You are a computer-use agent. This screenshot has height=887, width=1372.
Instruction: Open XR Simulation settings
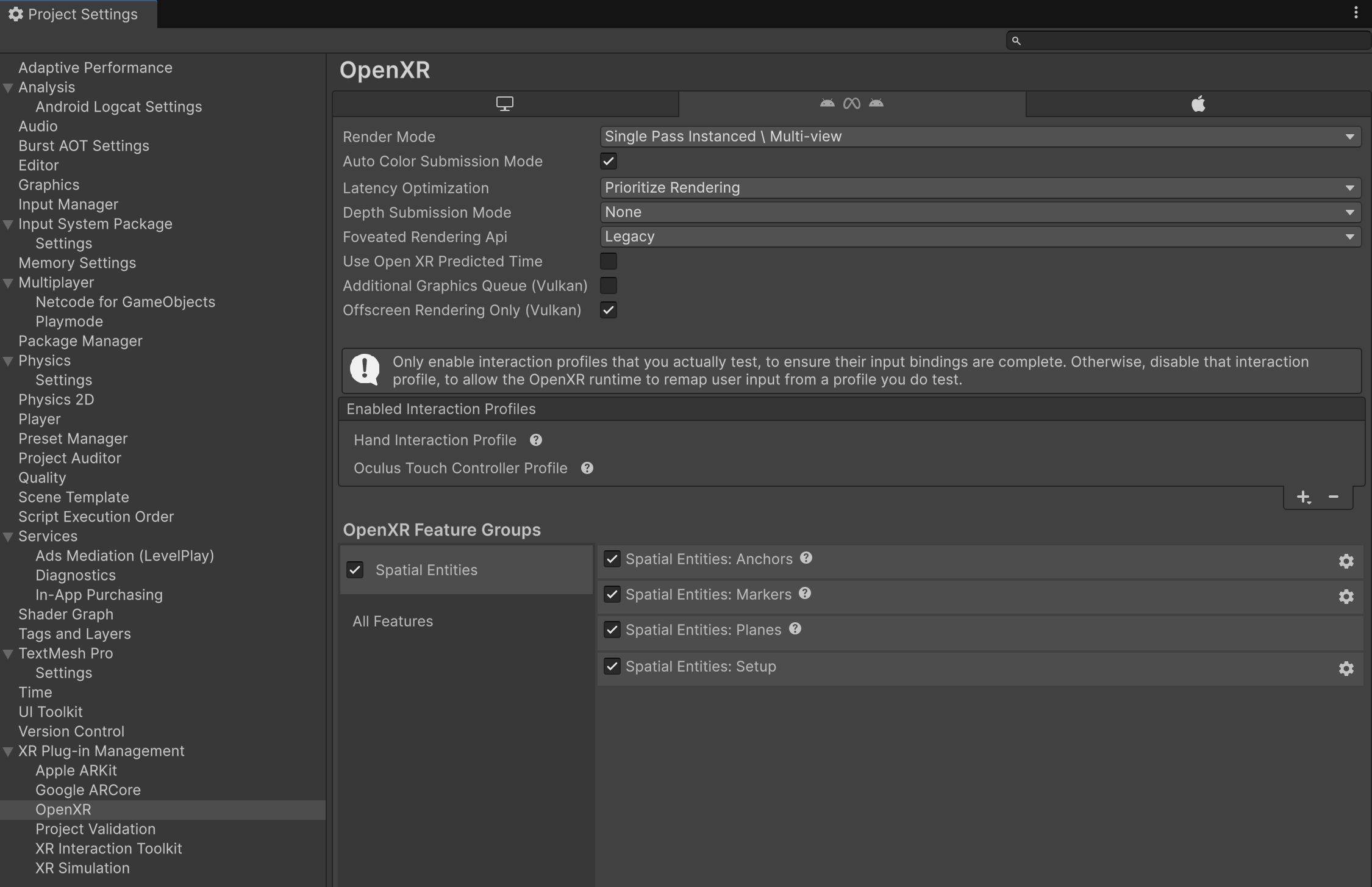[82, 868]
